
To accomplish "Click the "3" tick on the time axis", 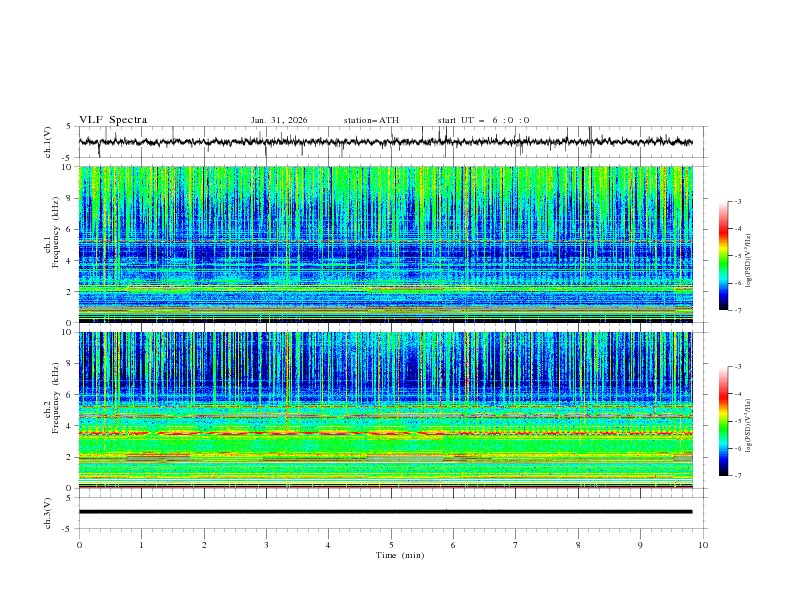I will (x=266, y=545).
